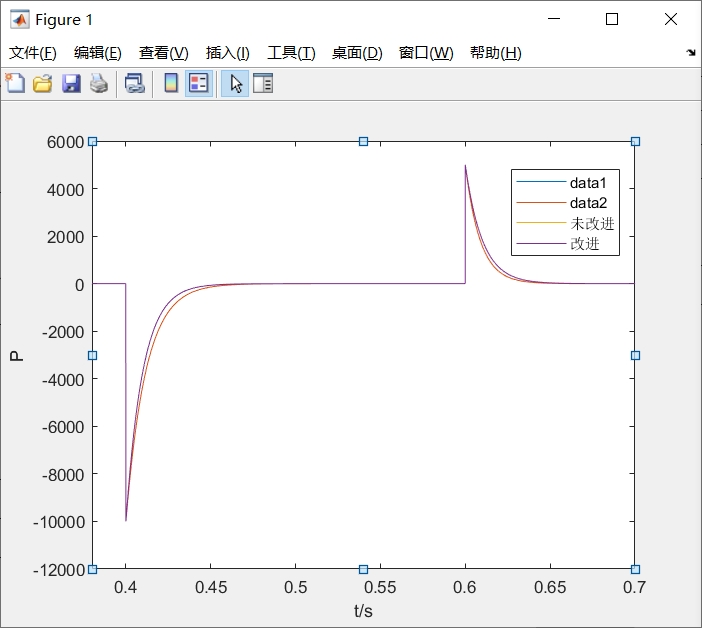This screenshot has width=702, height=628.
Task: Click the x-axis tick label 0.7
Action: [x=634, y=587]
